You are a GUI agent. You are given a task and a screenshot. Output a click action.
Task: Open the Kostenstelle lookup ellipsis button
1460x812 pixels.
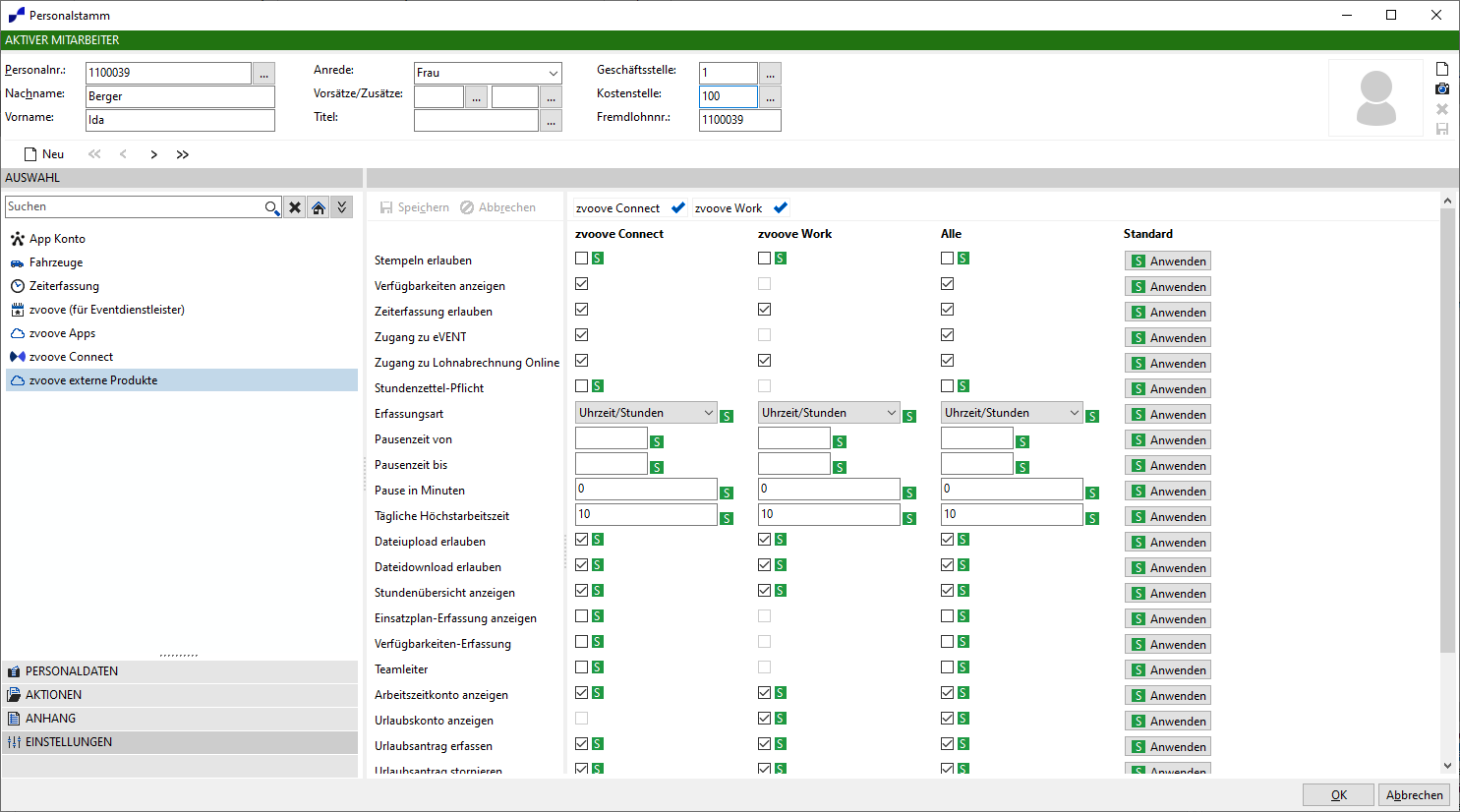[770, 97]
